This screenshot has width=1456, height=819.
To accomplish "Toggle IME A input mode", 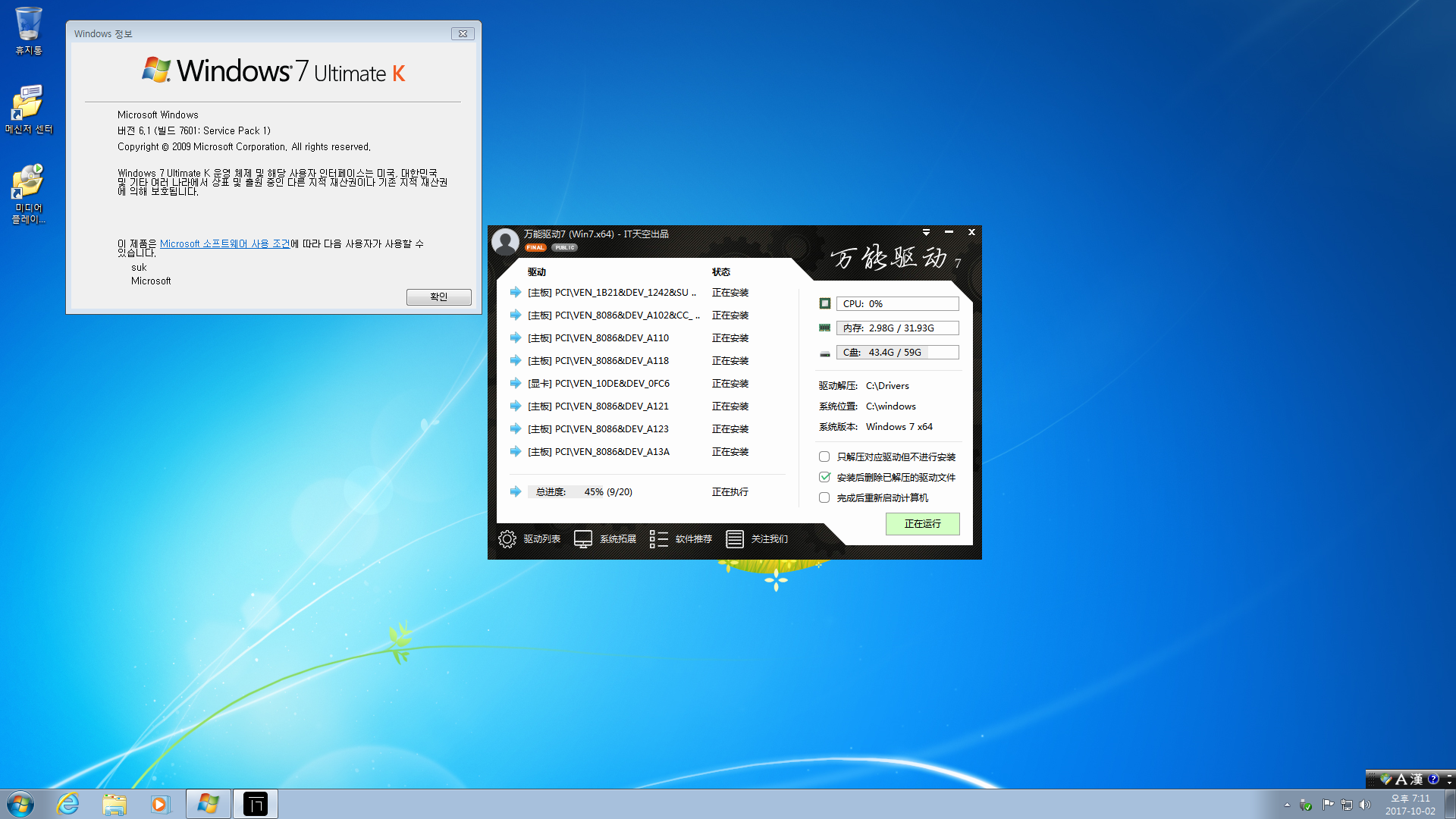I will click(x=1401, y=779).
